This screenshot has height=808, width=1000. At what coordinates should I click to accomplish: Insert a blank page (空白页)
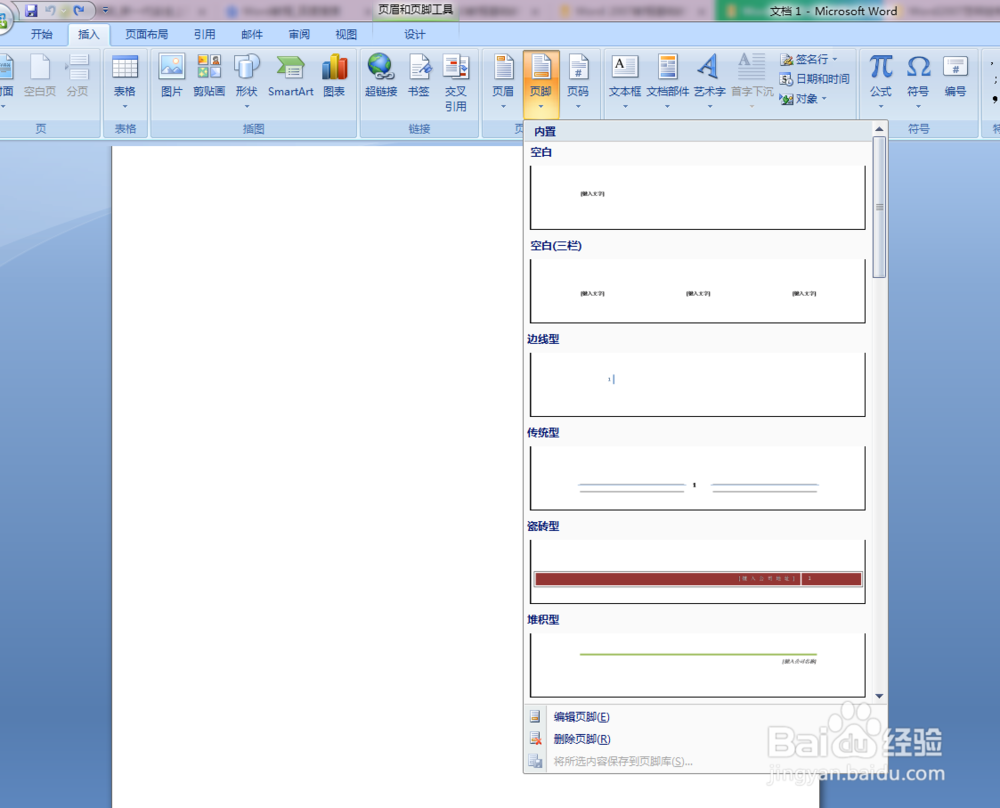pyautogui.click(x=40, y=77)
